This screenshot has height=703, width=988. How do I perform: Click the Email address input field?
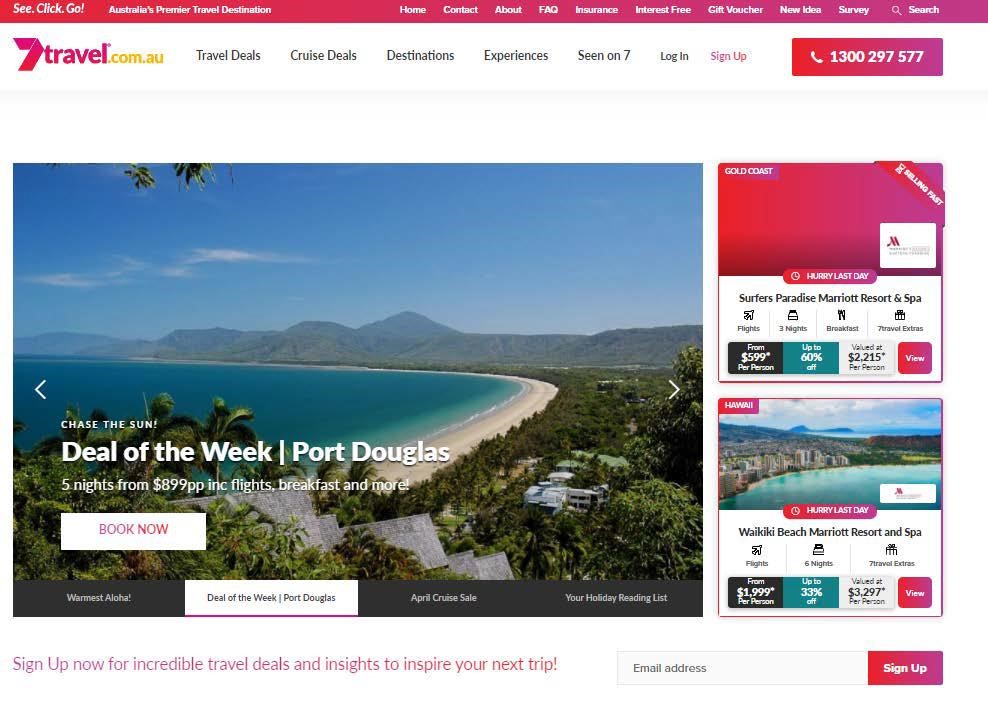click(742, 668)
